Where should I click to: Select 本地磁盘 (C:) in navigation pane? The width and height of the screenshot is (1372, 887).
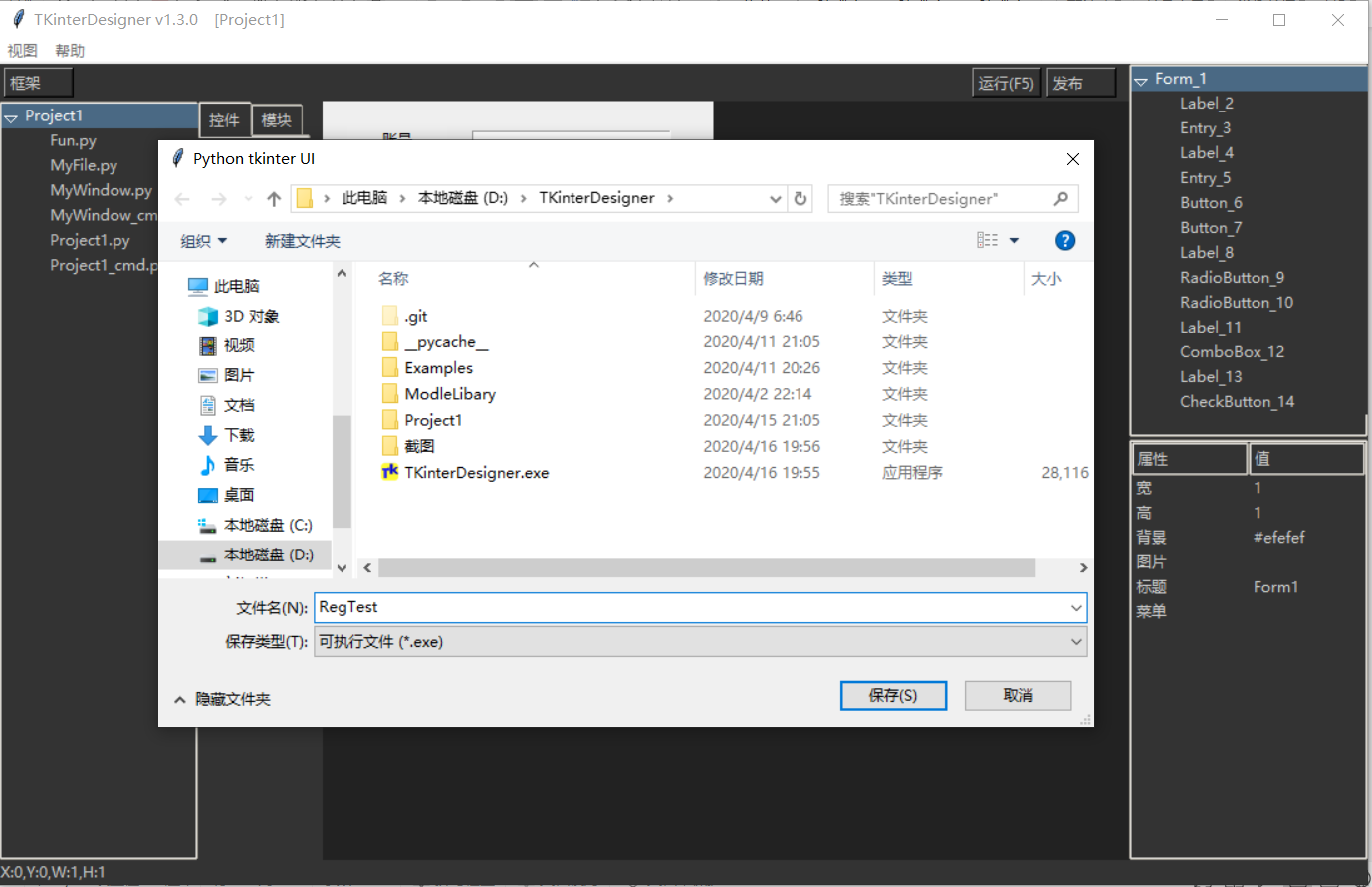tap(255, 525)
